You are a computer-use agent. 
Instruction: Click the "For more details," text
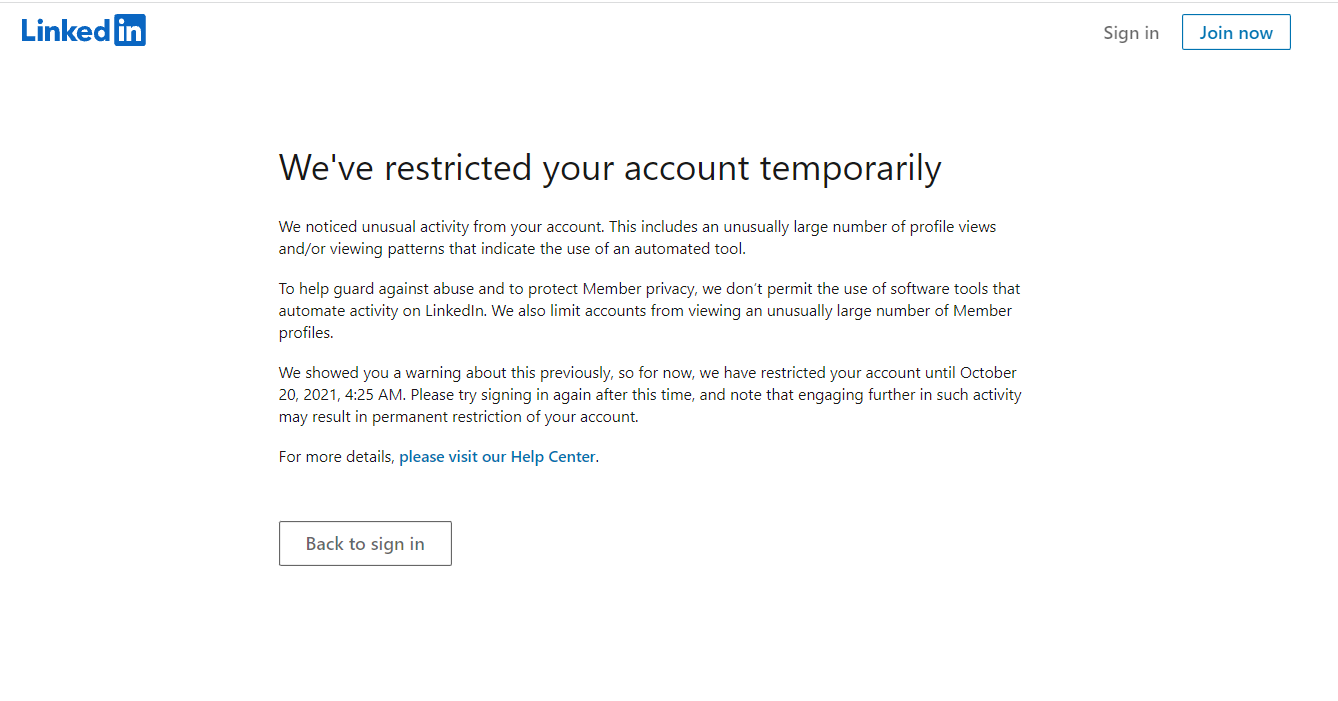point(336,457)
